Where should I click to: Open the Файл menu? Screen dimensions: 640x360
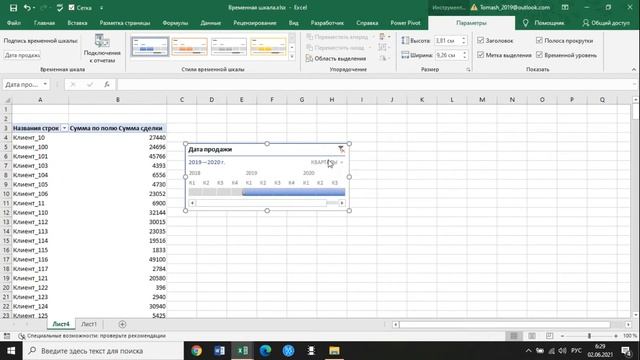pos(13,23)
